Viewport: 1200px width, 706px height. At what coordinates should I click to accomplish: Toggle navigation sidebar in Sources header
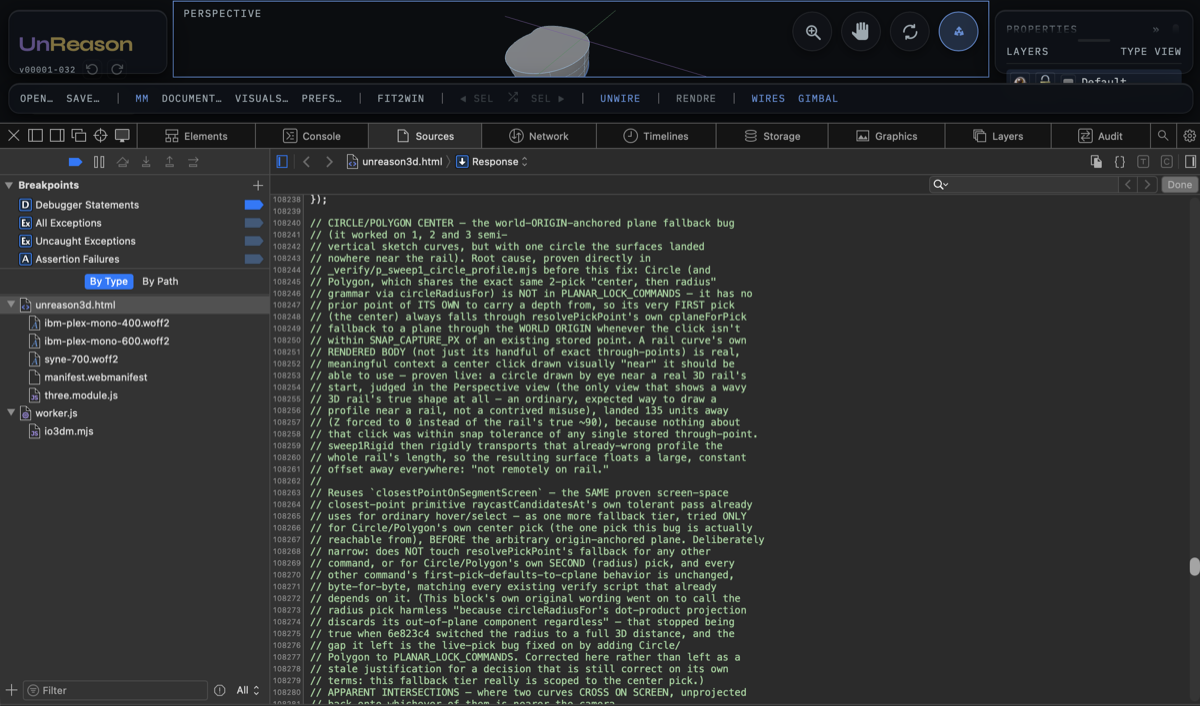tap(282, 161)
